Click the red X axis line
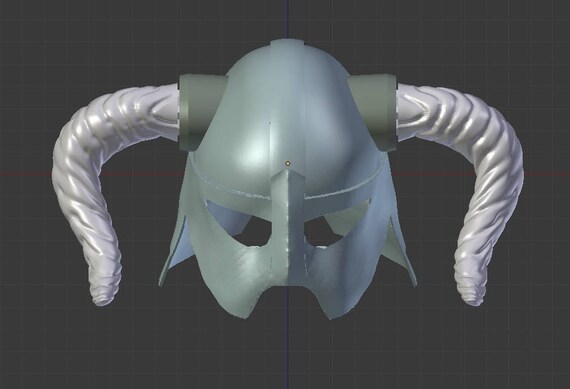Screen dimensions: 570x389 coord(25,174)
